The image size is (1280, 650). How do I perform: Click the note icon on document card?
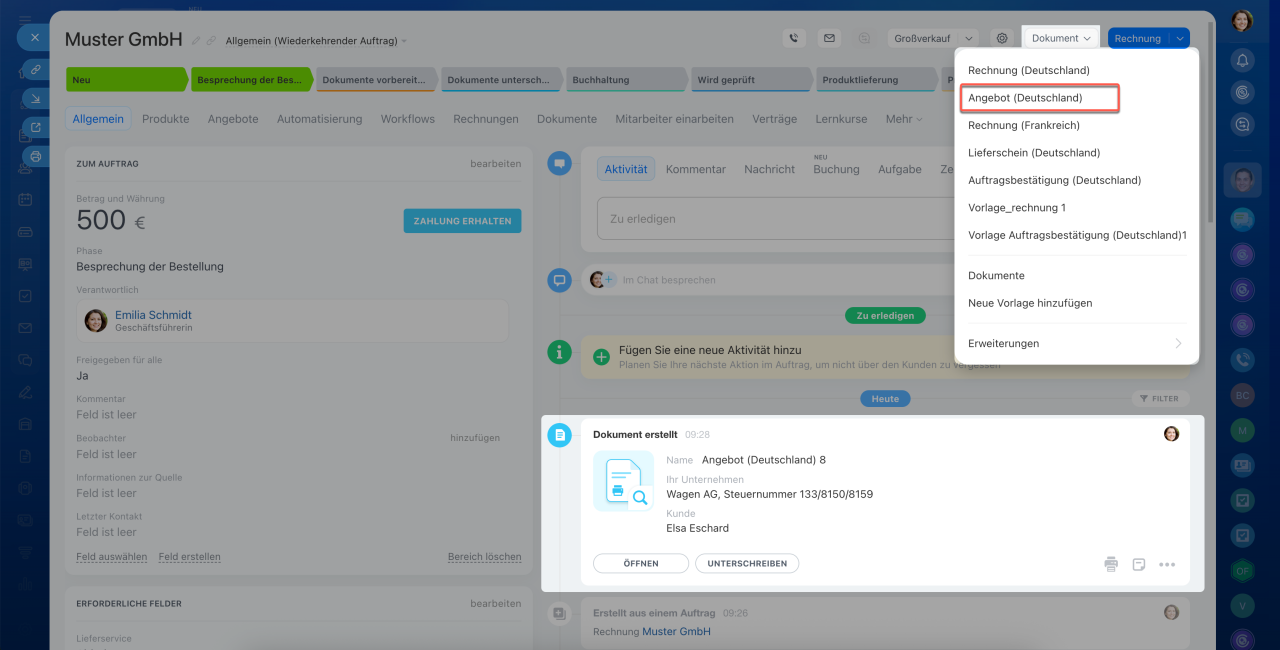(x=1139, y=564)
